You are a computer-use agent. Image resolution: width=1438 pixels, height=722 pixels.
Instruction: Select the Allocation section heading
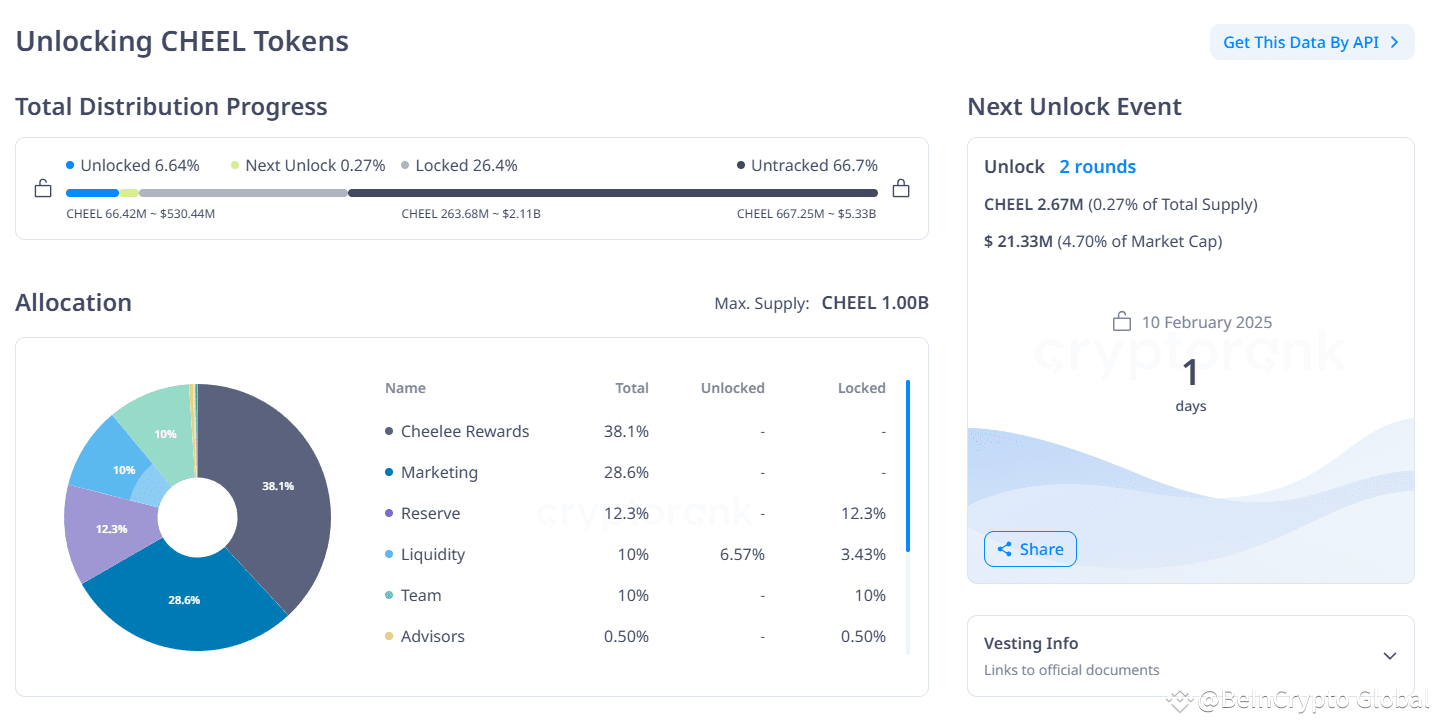click(x=73, y=302)
